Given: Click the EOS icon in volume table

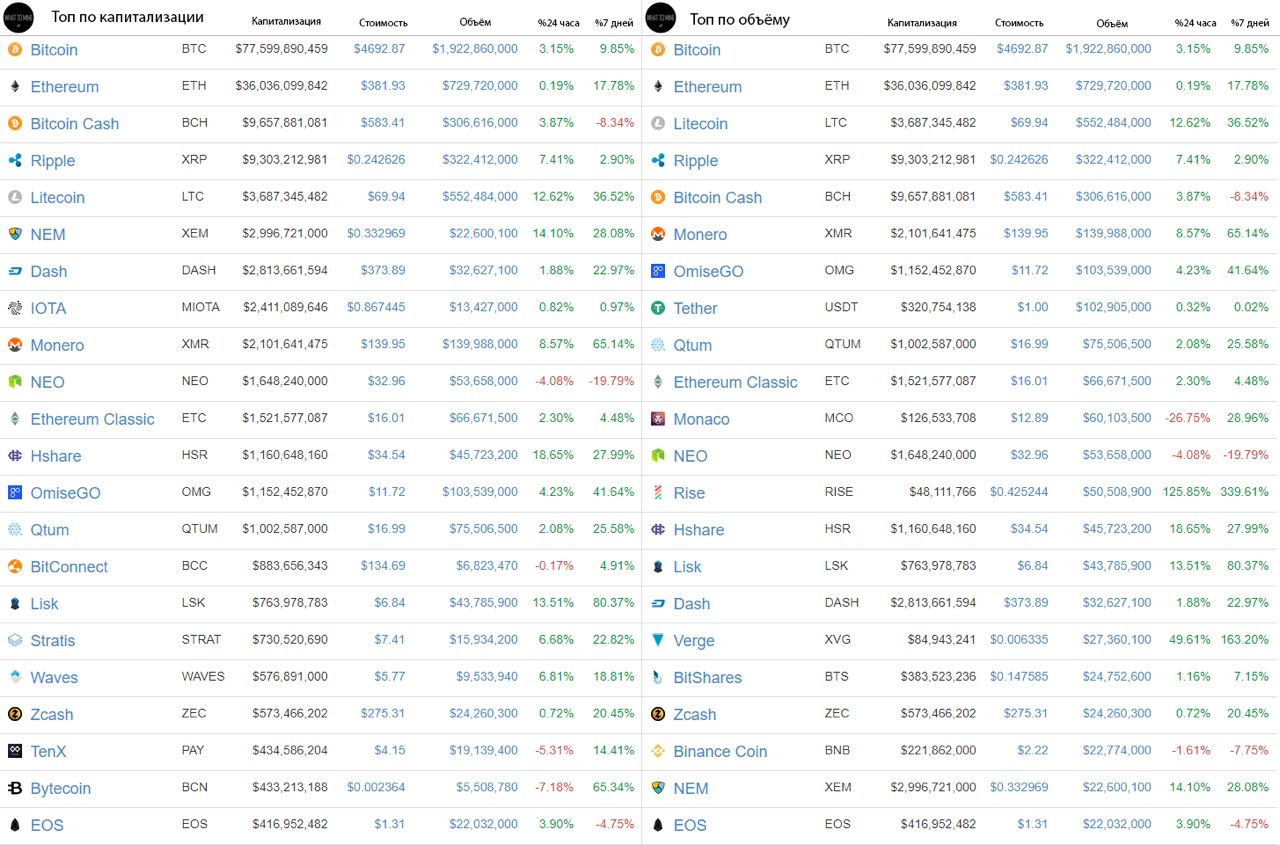Looking at the screenshot, I should 658,825.
